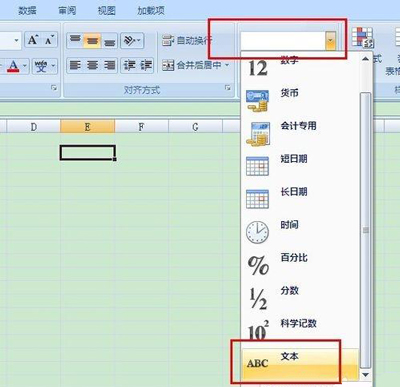Choose the 百分比 percentage format
The height and width of the screenshot is (387, 400).
(300, 264)
